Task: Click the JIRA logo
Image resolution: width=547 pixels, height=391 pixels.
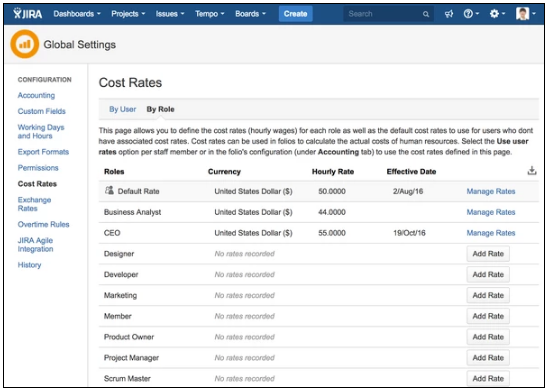Action: pyautogui.click(x=28, y=14)
